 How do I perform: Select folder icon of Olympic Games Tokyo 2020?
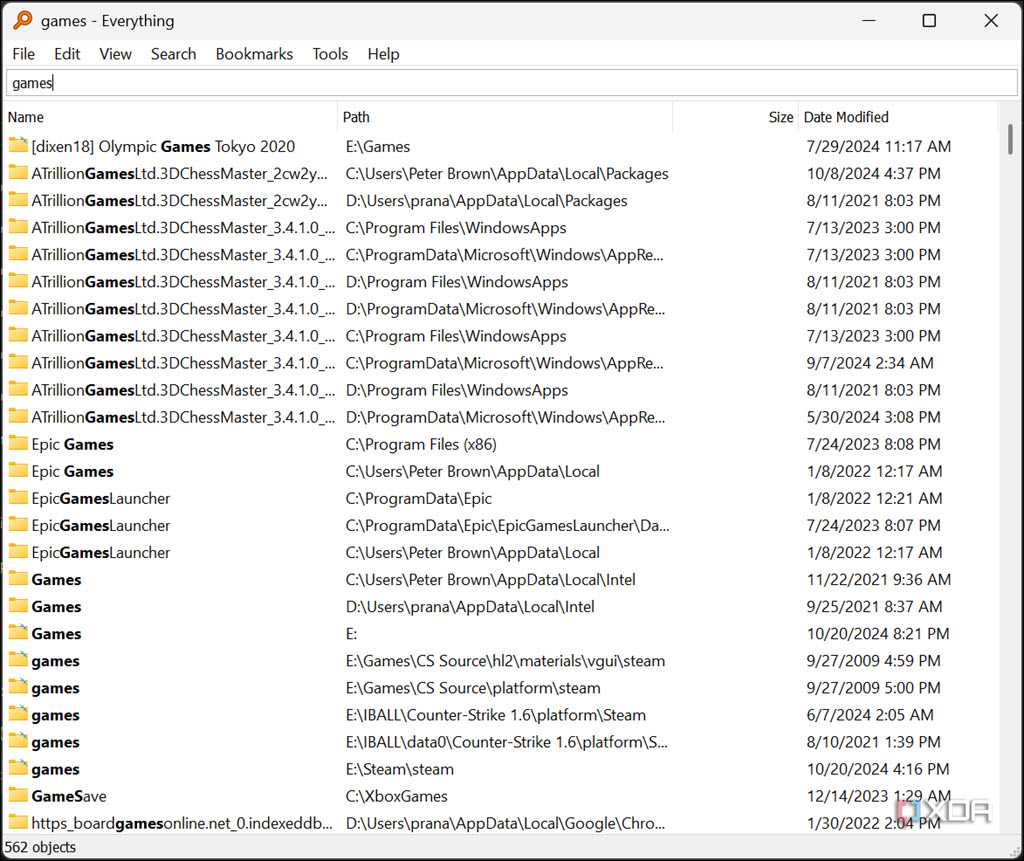[18, 145]
